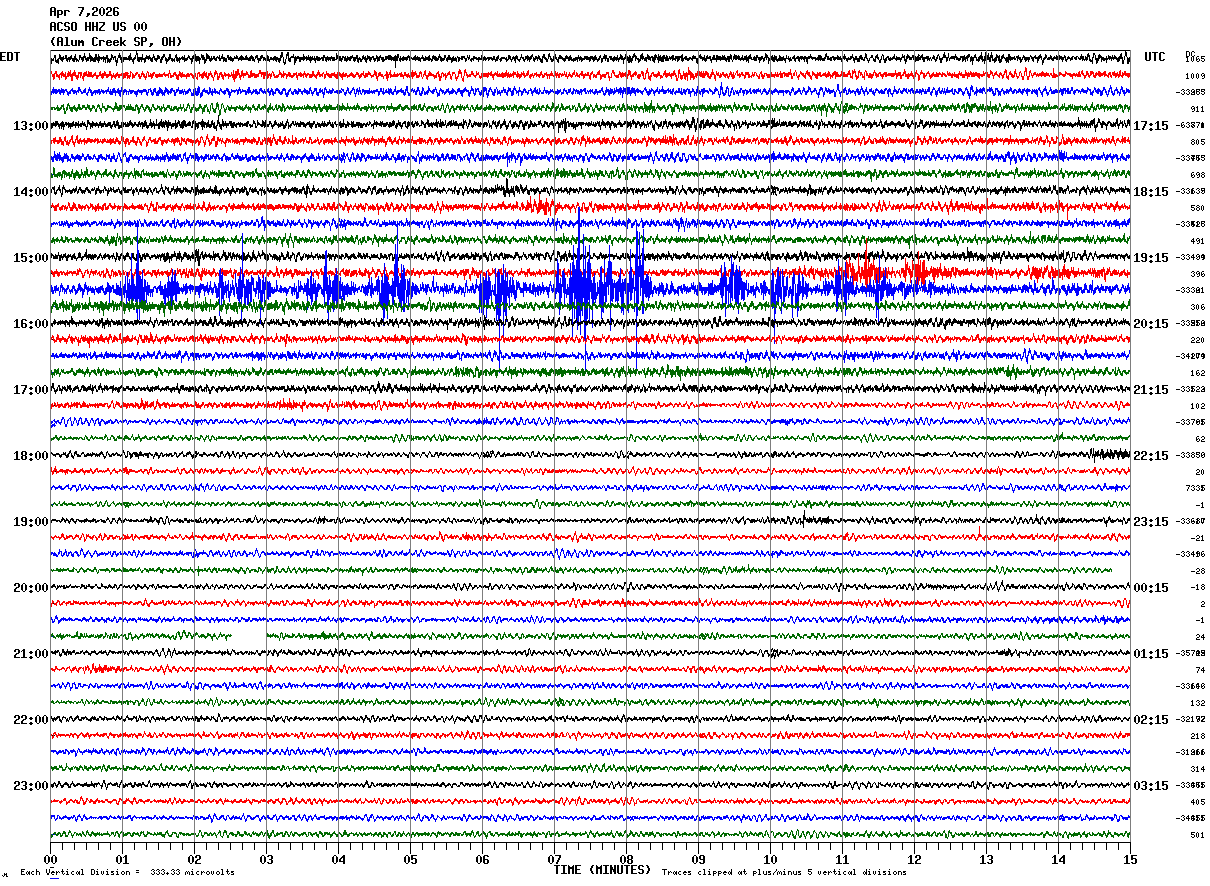Click the "Apr 7,2026" date header
The height and width of the screenshot is (886, 1210).
coord(84,12)
